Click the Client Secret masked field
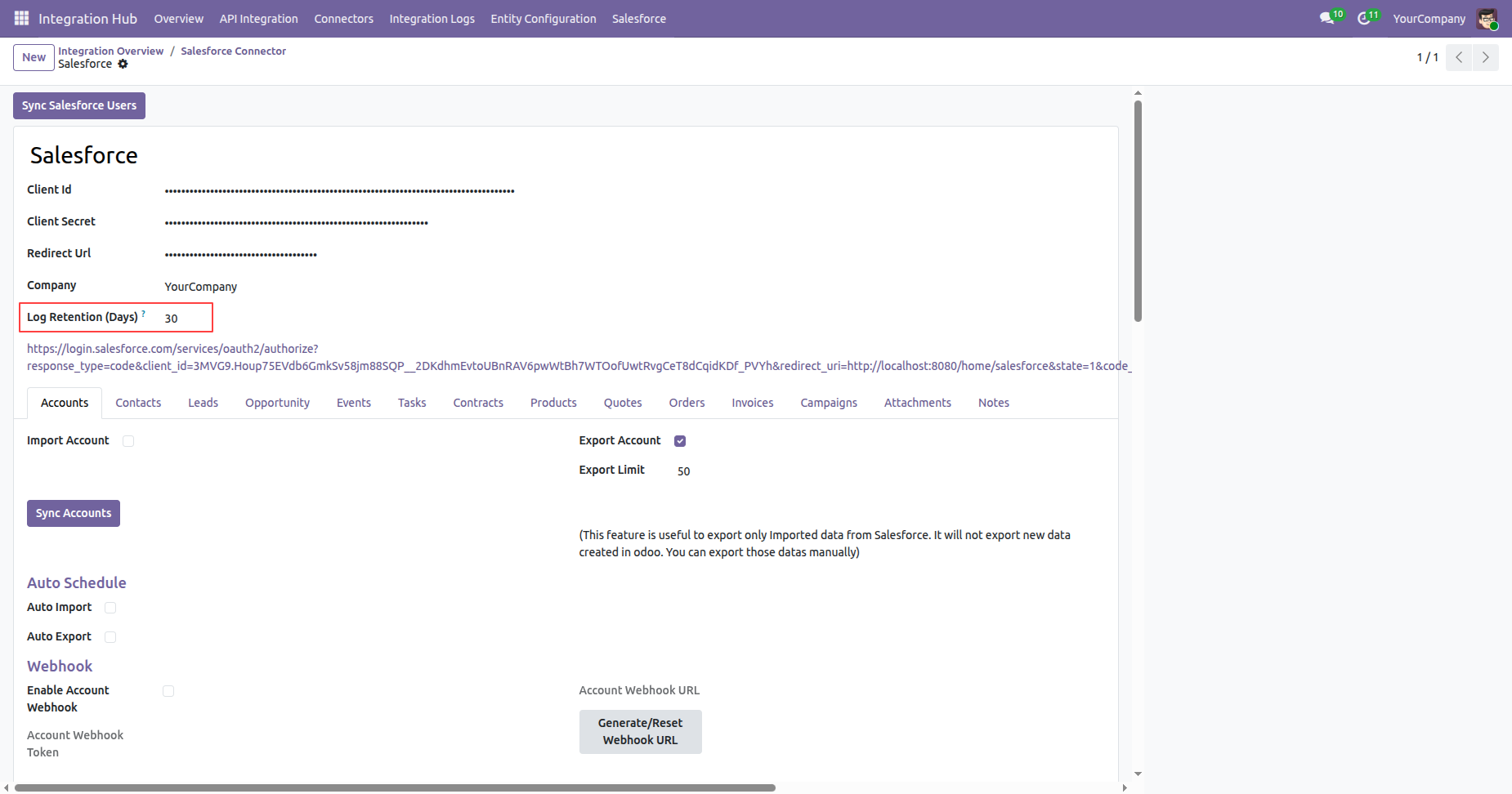 [x=296, y=223]
